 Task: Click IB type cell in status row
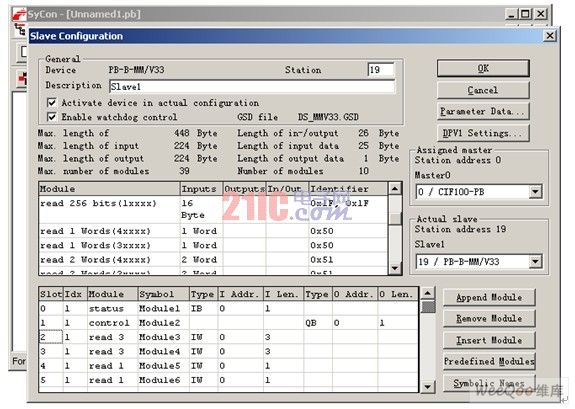(204, 308)
